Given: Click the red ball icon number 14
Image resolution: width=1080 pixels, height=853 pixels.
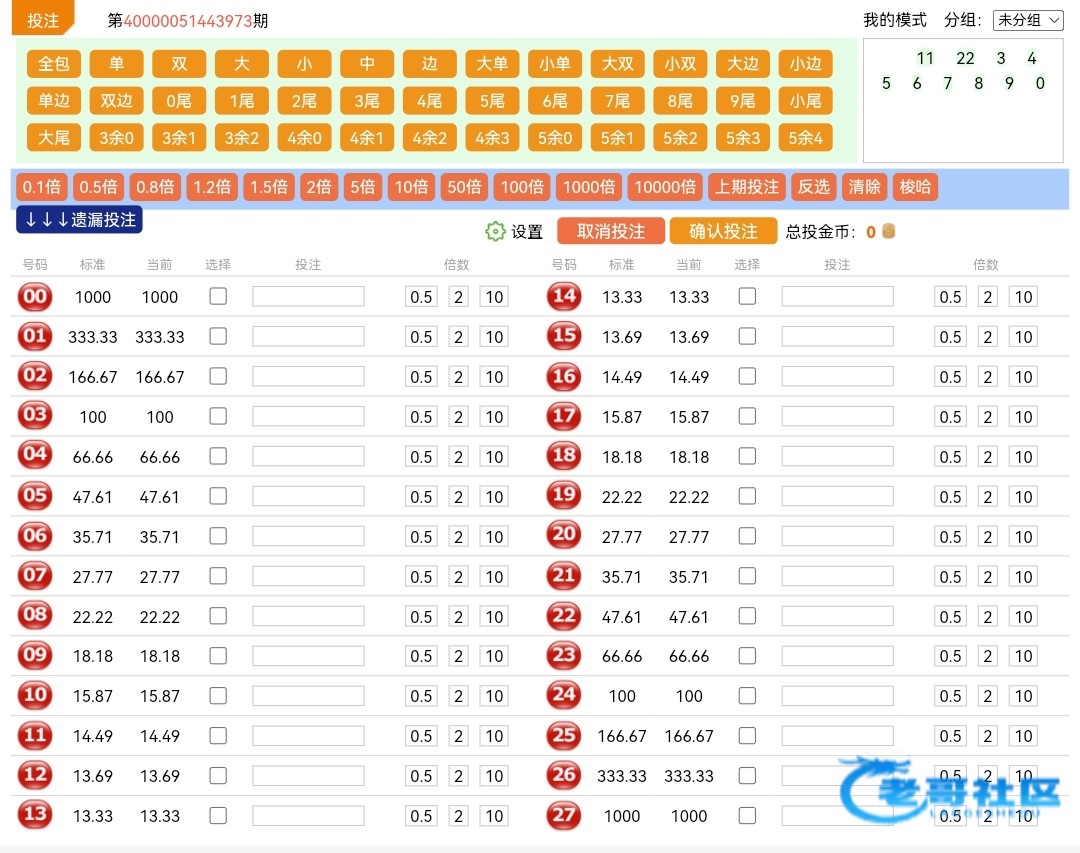Looking at the screenshot, I should coord(564,296).
